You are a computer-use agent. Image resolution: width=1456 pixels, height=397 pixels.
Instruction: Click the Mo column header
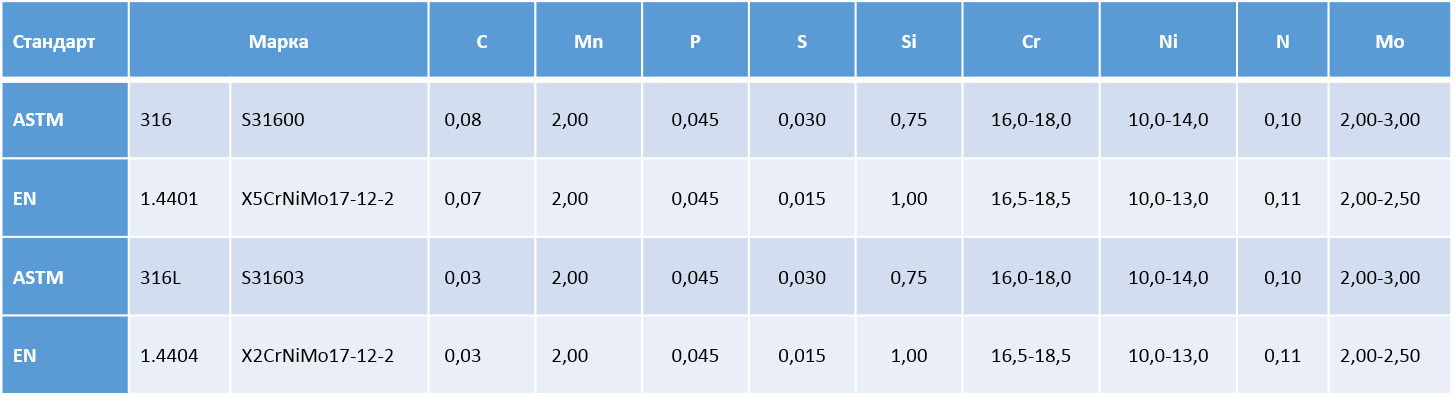(1390, 40)
